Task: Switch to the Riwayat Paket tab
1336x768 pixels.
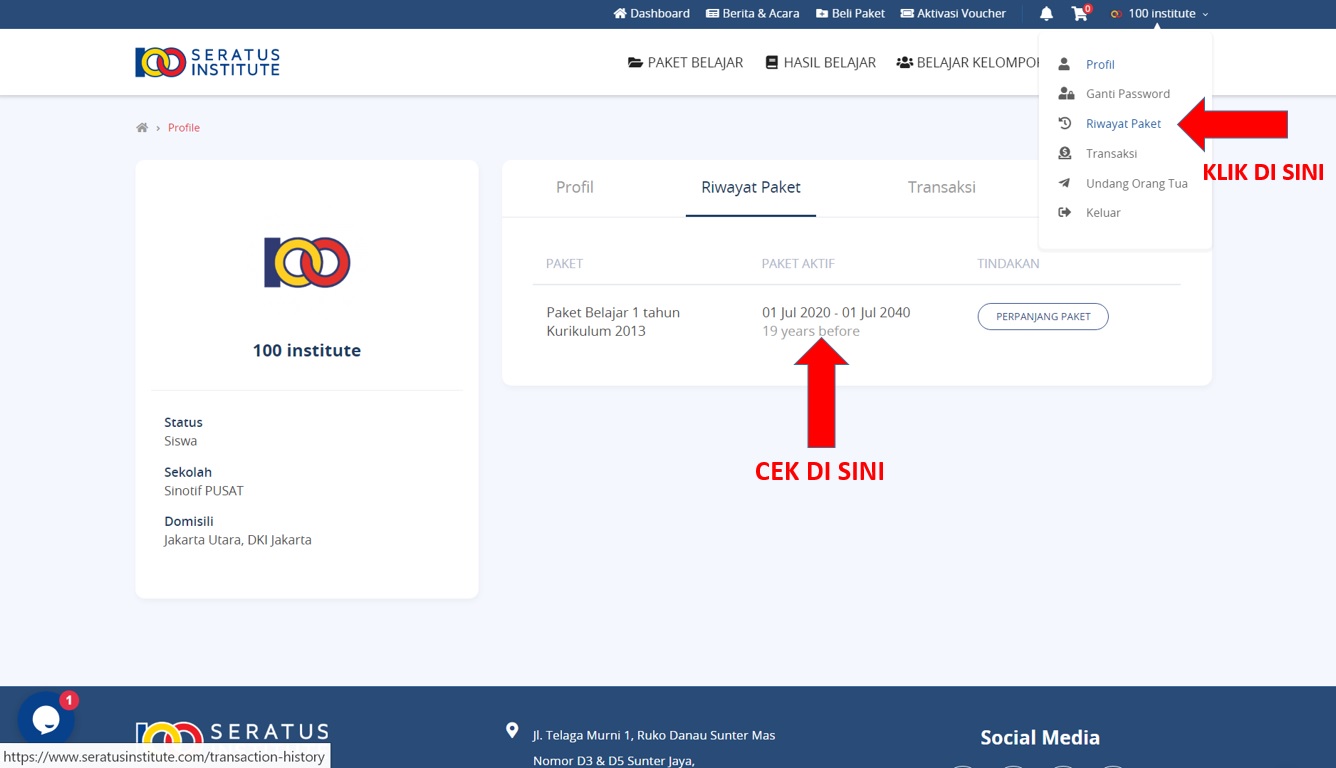Action: click(x=751, y=187)
